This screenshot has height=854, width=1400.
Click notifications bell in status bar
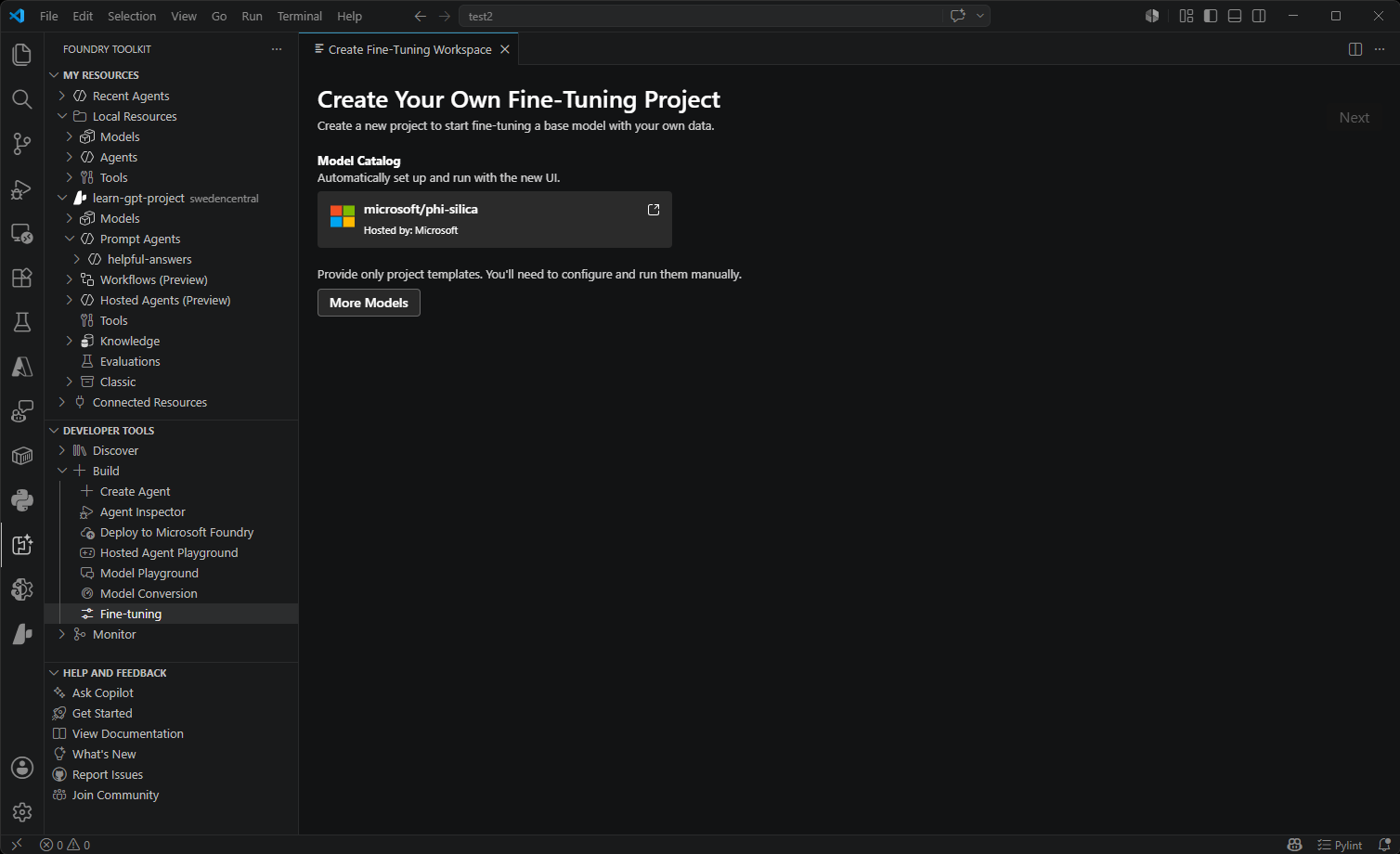click(x=1384, y=845)
